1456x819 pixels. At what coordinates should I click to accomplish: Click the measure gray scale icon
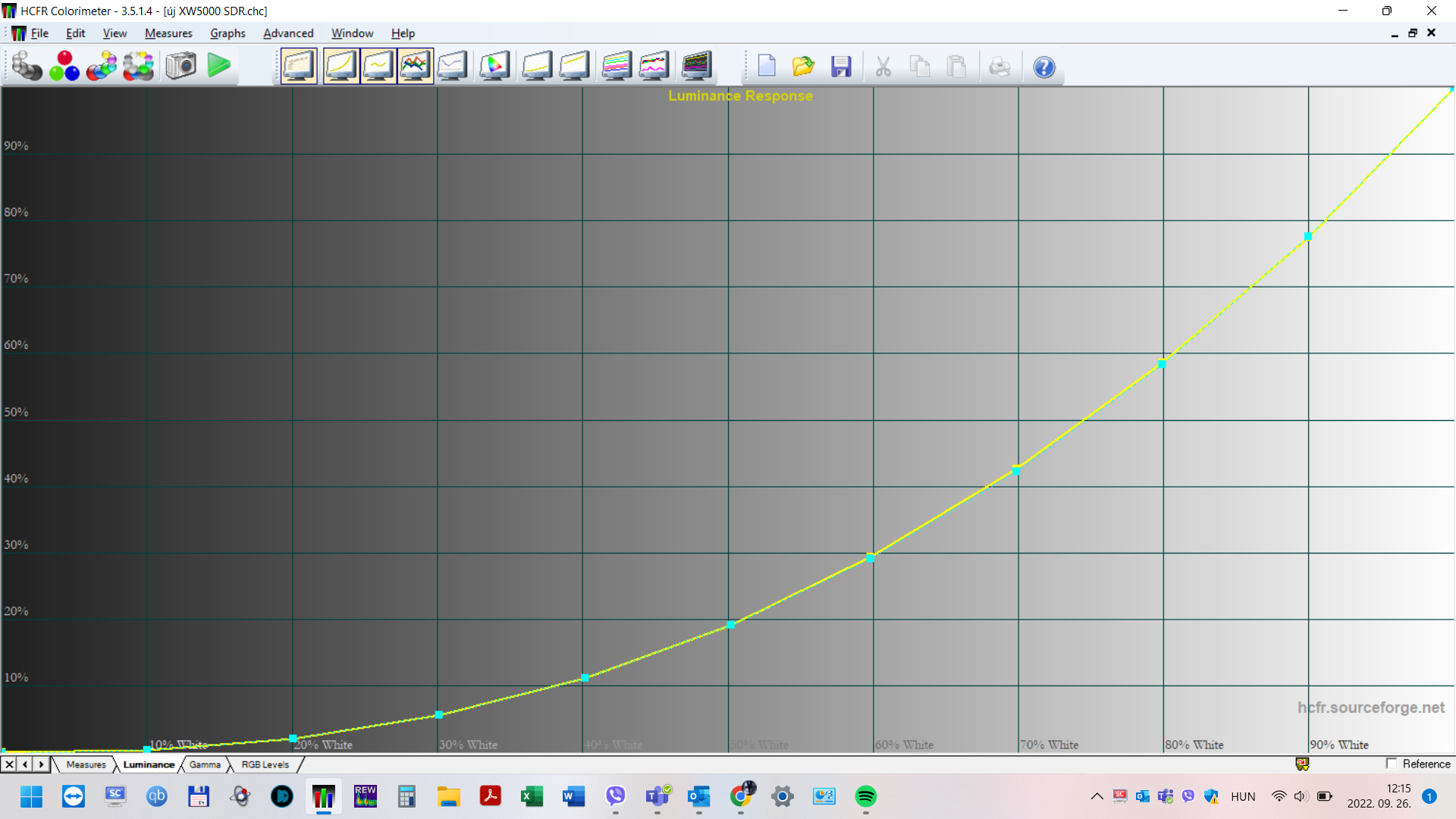[27, 67]
